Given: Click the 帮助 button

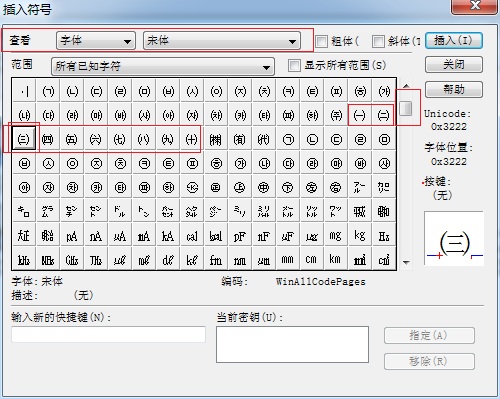Looking at the screenshot, I should [x=454, y=89].
